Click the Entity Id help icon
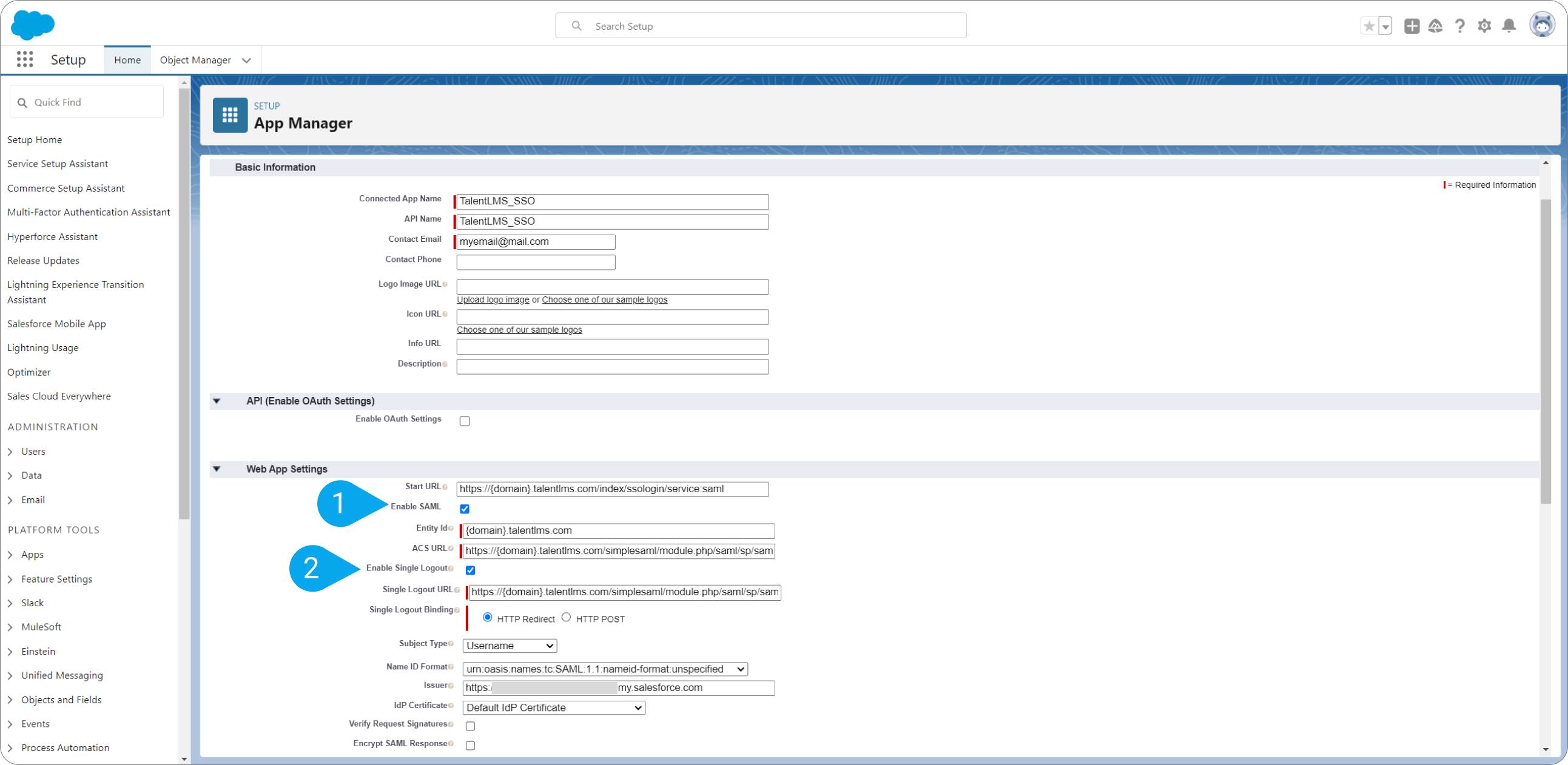The image size is (1568, 765). click(x=451, y=529)
